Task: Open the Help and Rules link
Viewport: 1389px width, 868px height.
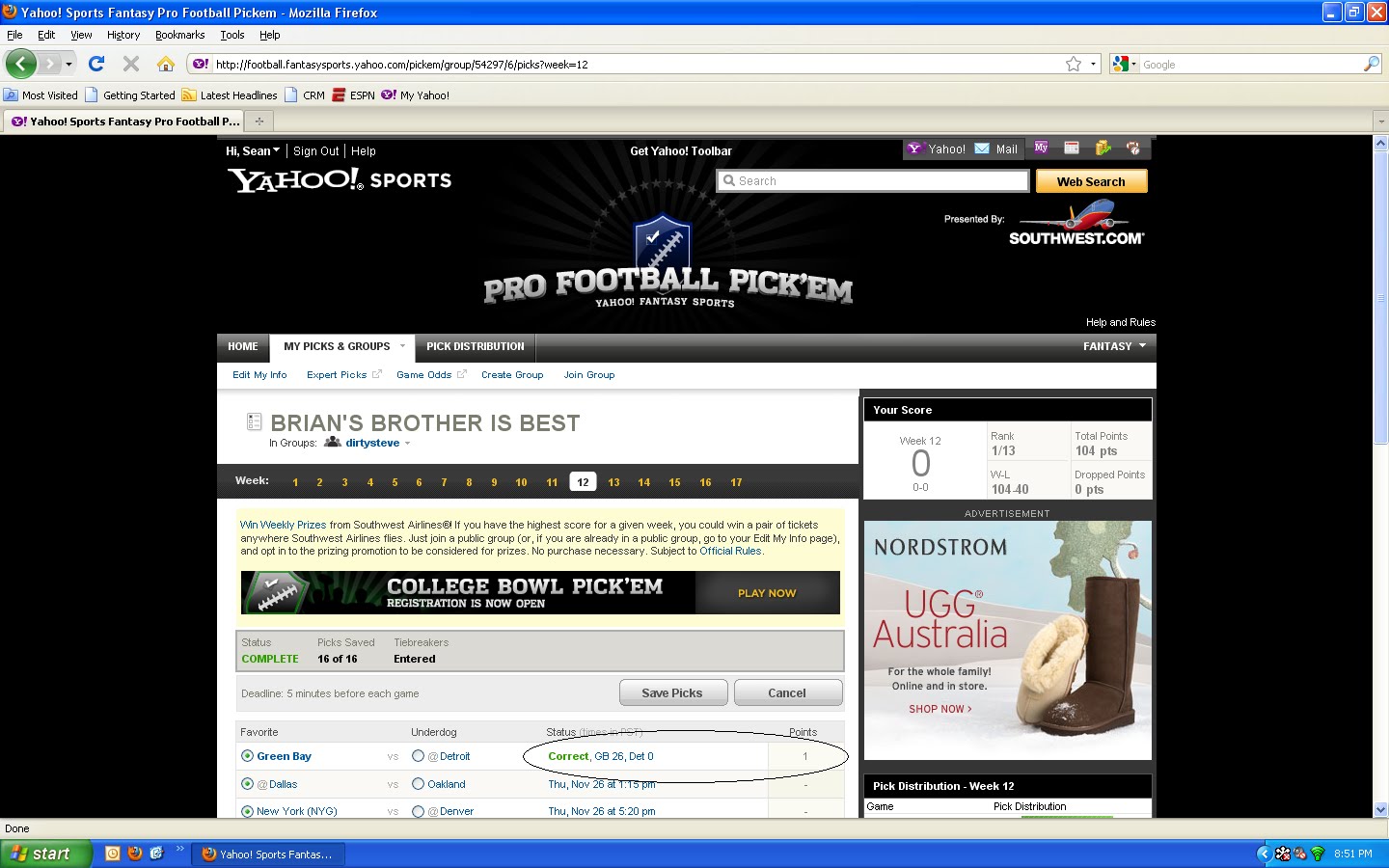Action: pyautogui.click(x=1120, y=322)
